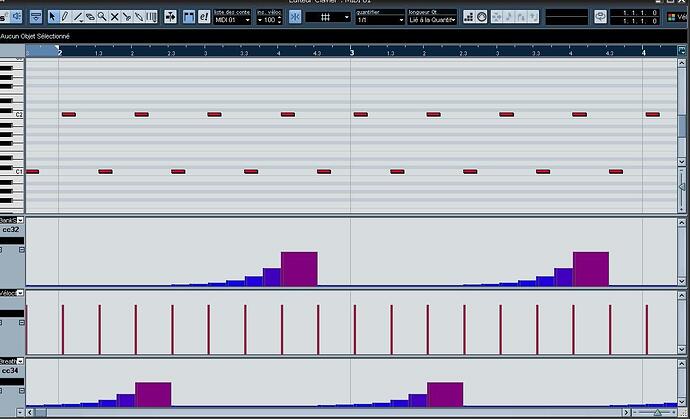Select the Glue tube tool
The width and height of the screenshot is (690, 419).
(127, 17)
